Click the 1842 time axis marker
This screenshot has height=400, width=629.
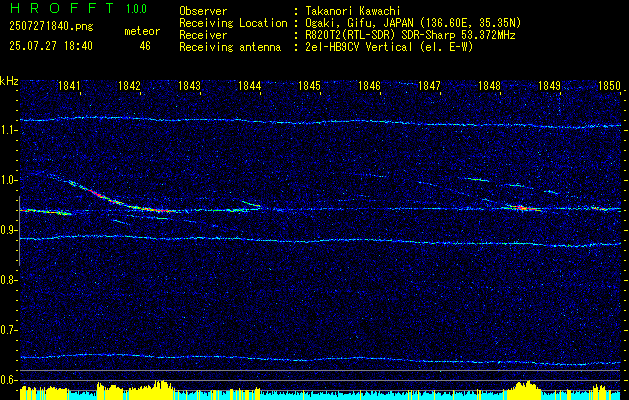[x=129, y=85]
